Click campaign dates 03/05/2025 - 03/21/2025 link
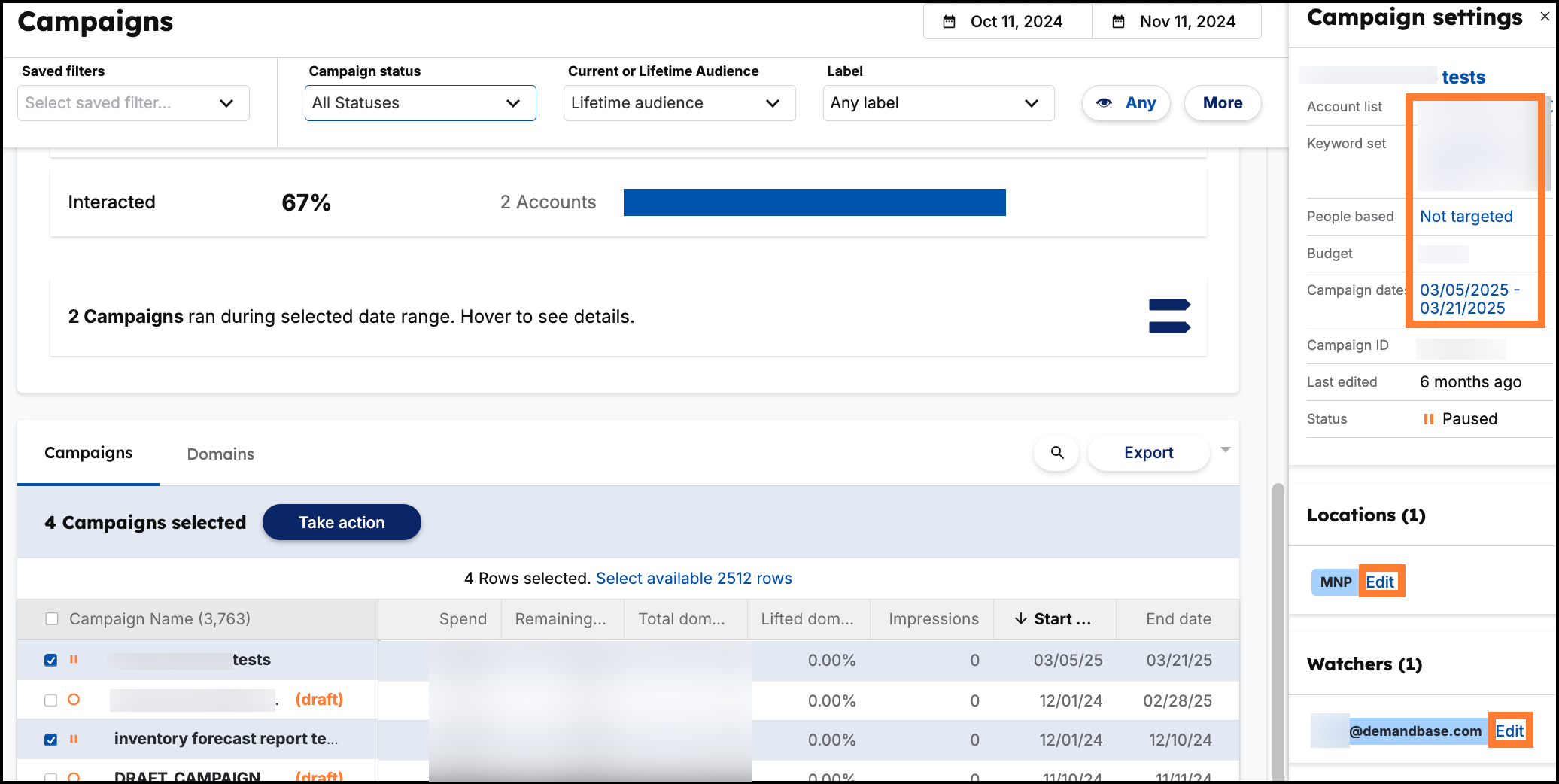 [1469, 299]
